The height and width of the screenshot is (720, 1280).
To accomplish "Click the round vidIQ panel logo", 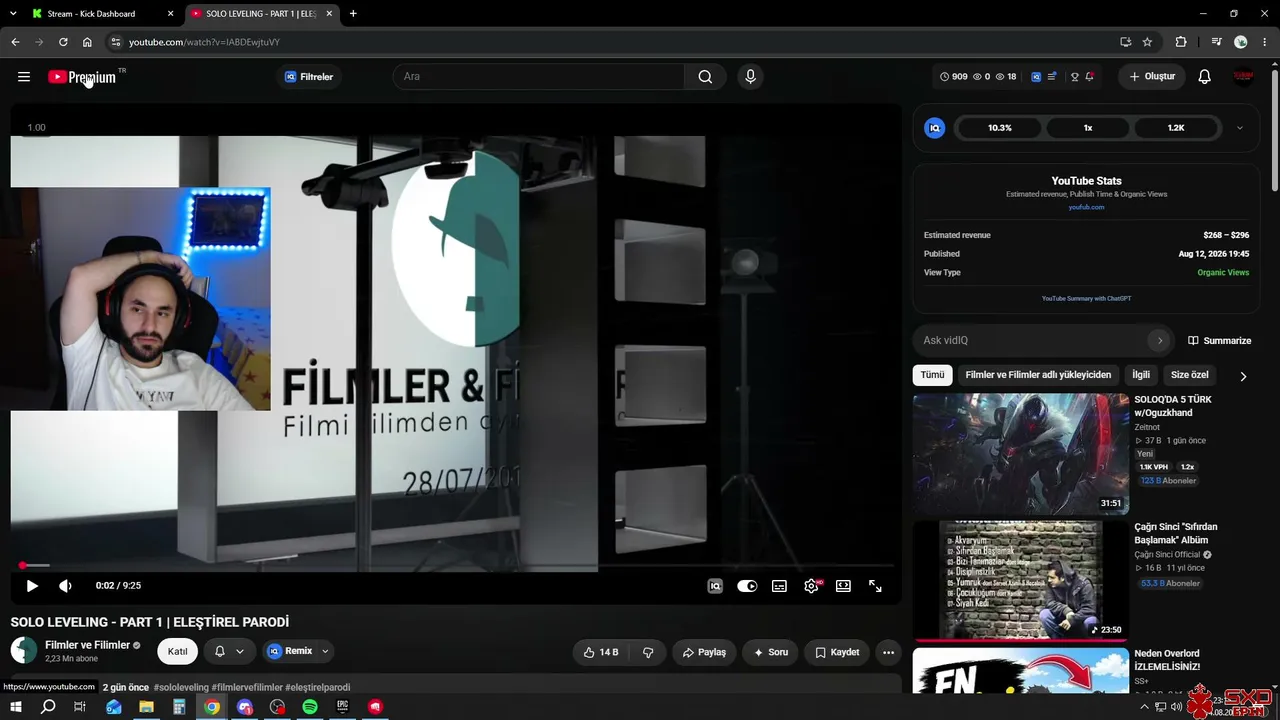I will point(935,128).
